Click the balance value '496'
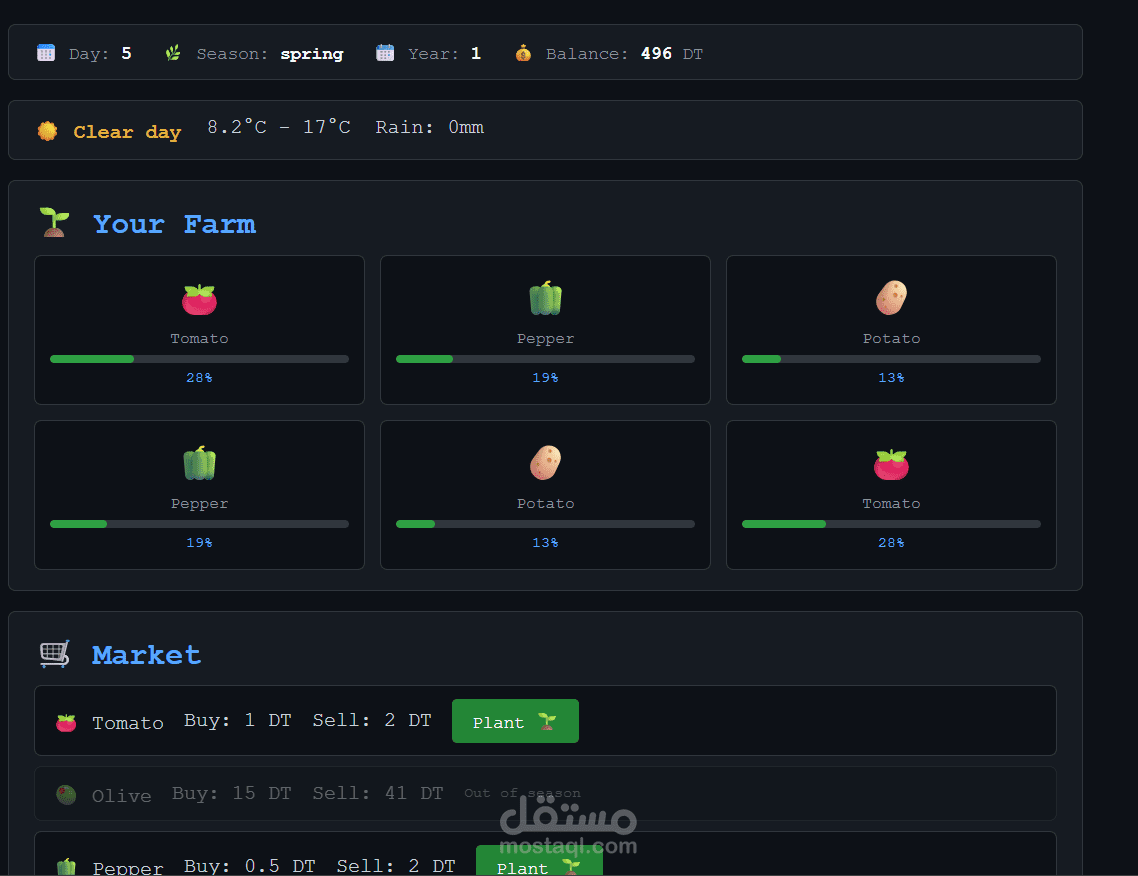The image size is (1138, 876). click(656, 54)
